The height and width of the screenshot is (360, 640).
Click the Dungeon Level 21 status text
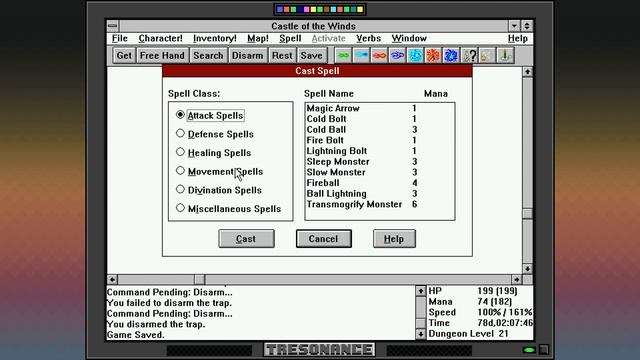[469, 334]
